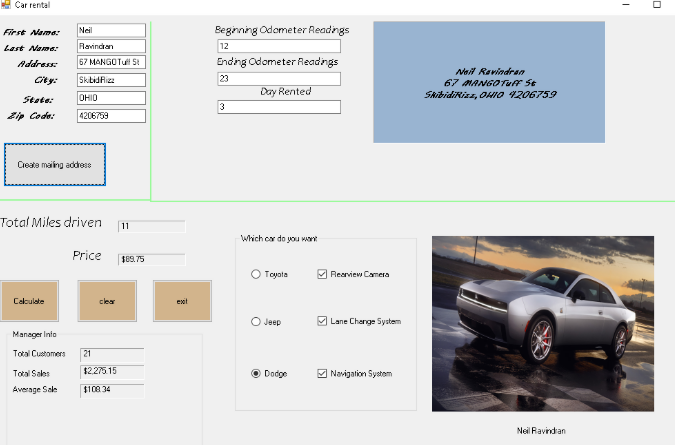Viewport: 675px width, 445px height.
Task: Click the silver Dodge car picture
Action: (542, 323)
